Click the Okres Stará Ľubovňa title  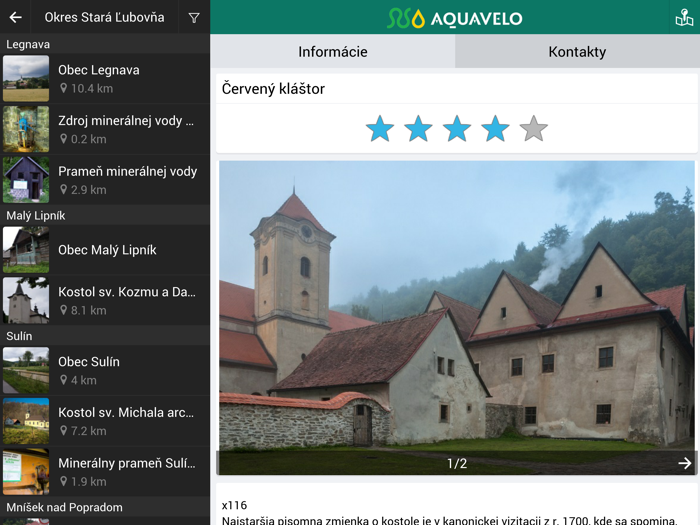coord(104,17)
